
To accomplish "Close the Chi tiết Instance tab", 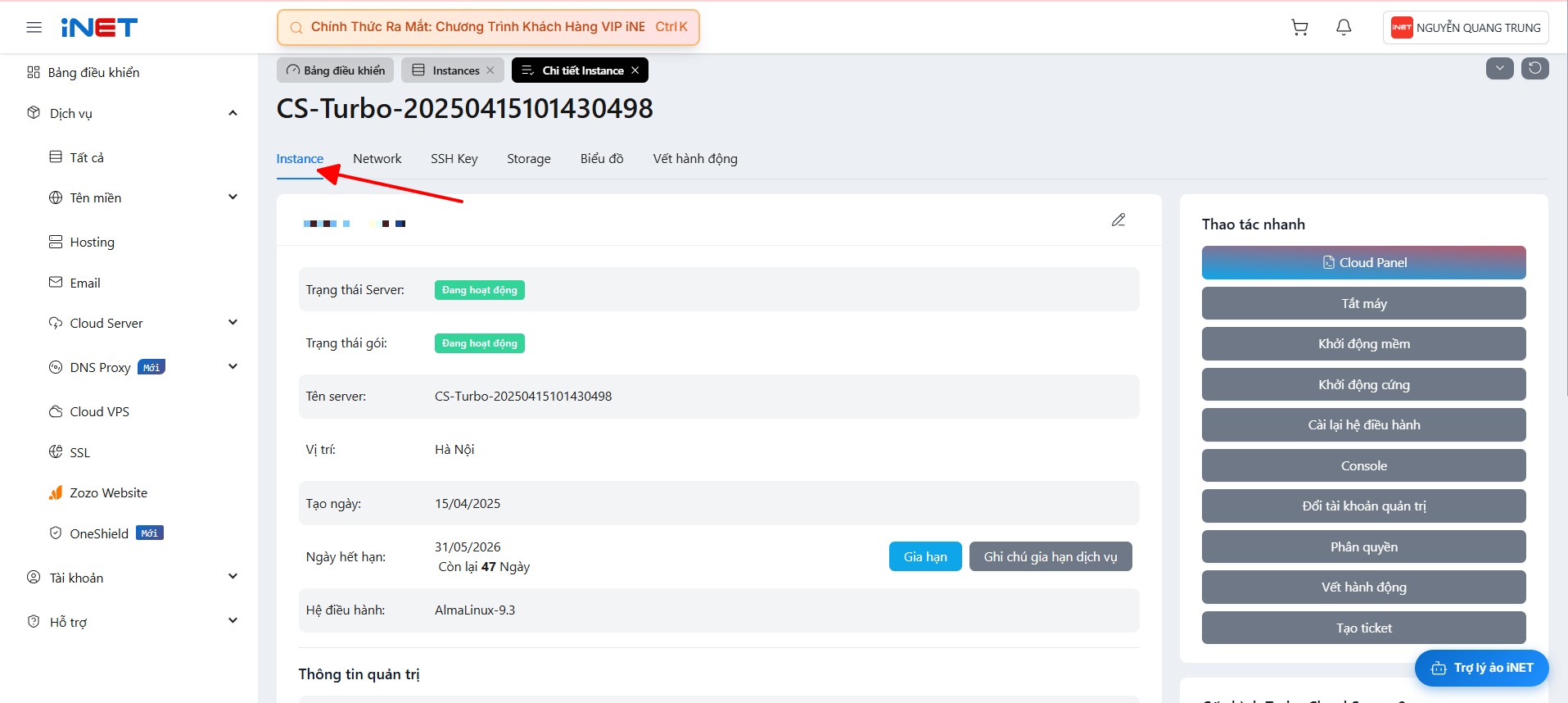I will pos(635,70).
